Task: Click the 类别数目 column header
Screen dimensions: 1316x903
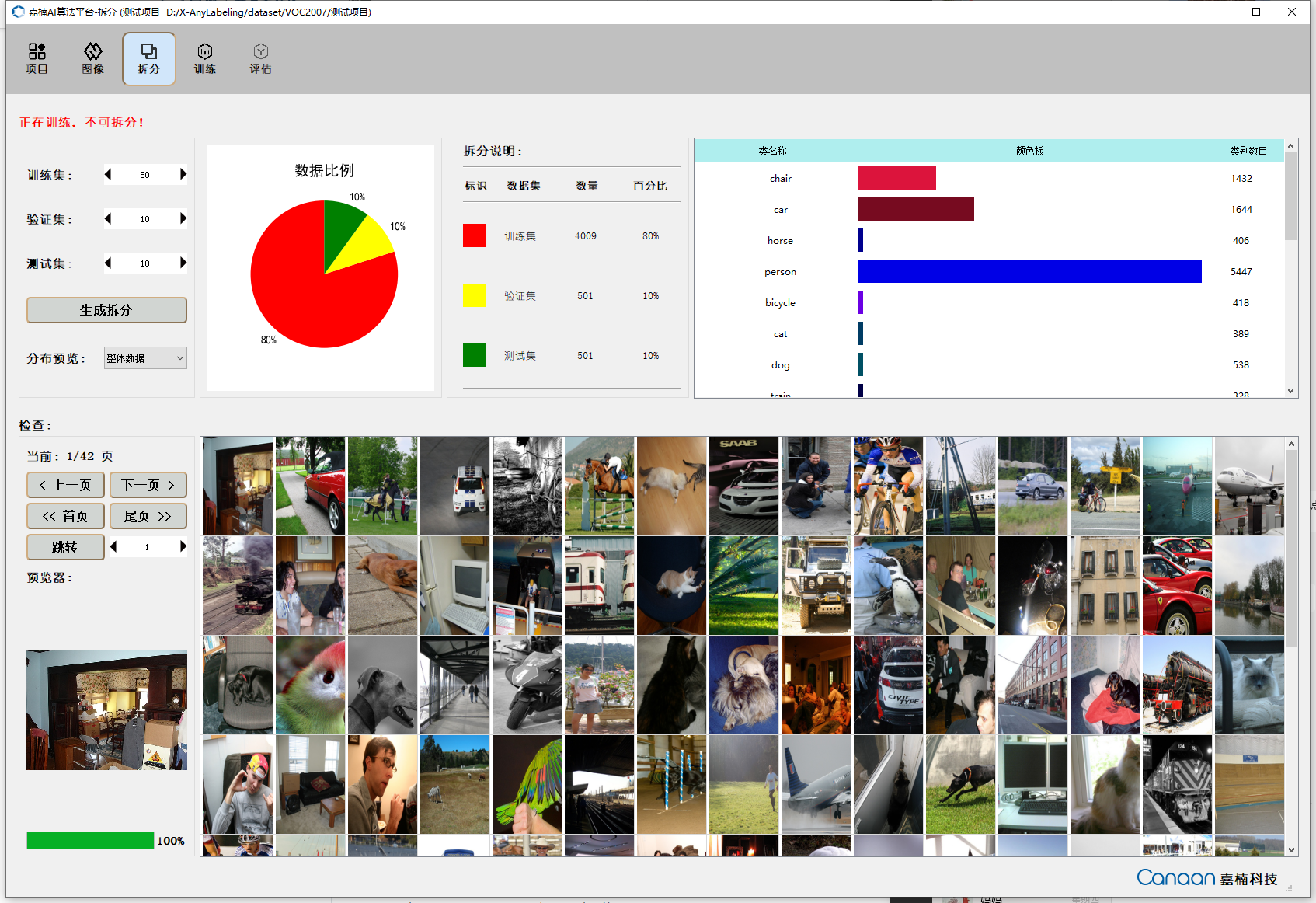Action: [x=1248, y=151]
